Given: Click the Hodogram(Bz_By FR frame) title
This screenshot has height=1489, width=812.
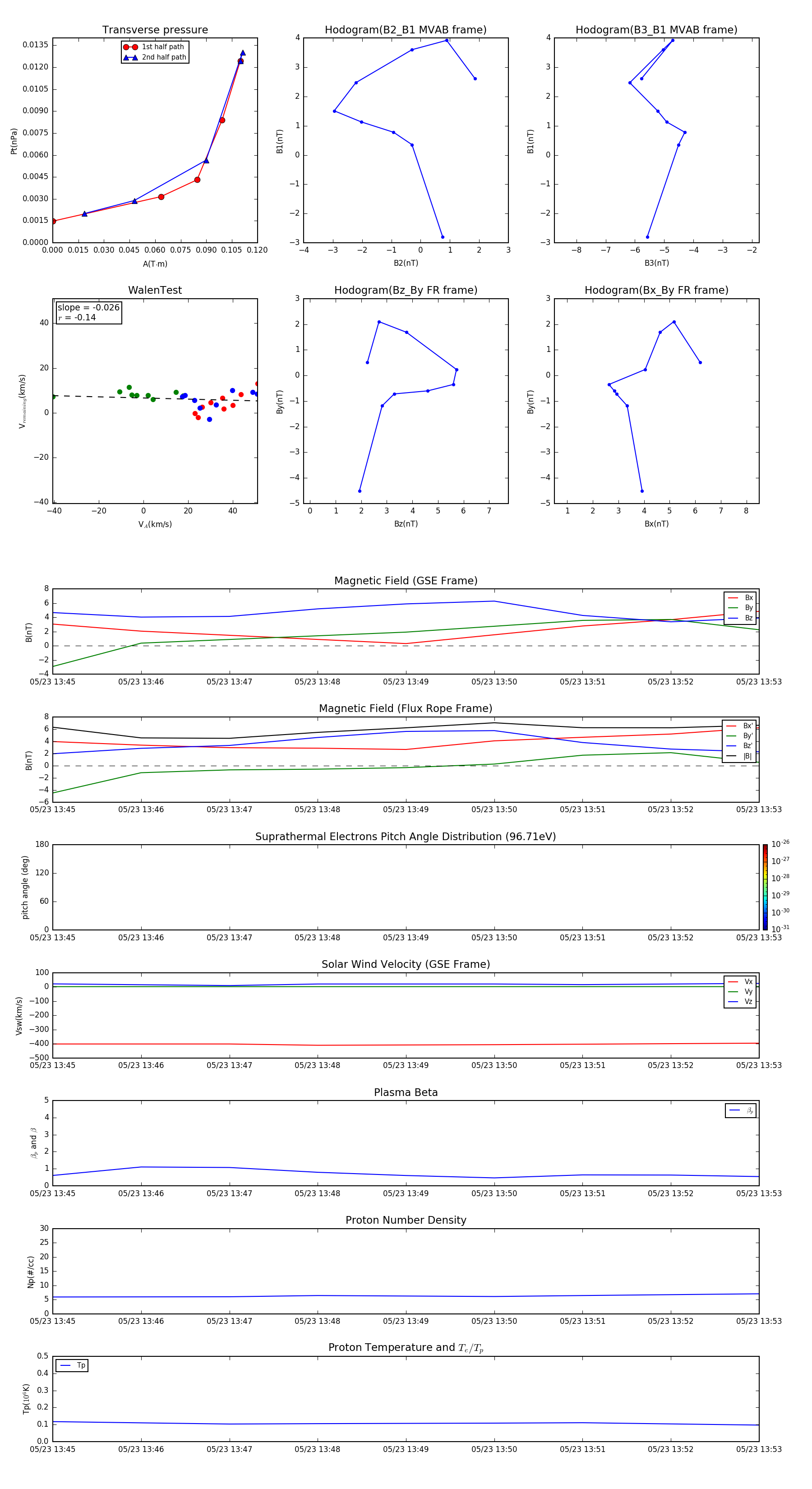Looking at the screenshot, I should 406,290.
